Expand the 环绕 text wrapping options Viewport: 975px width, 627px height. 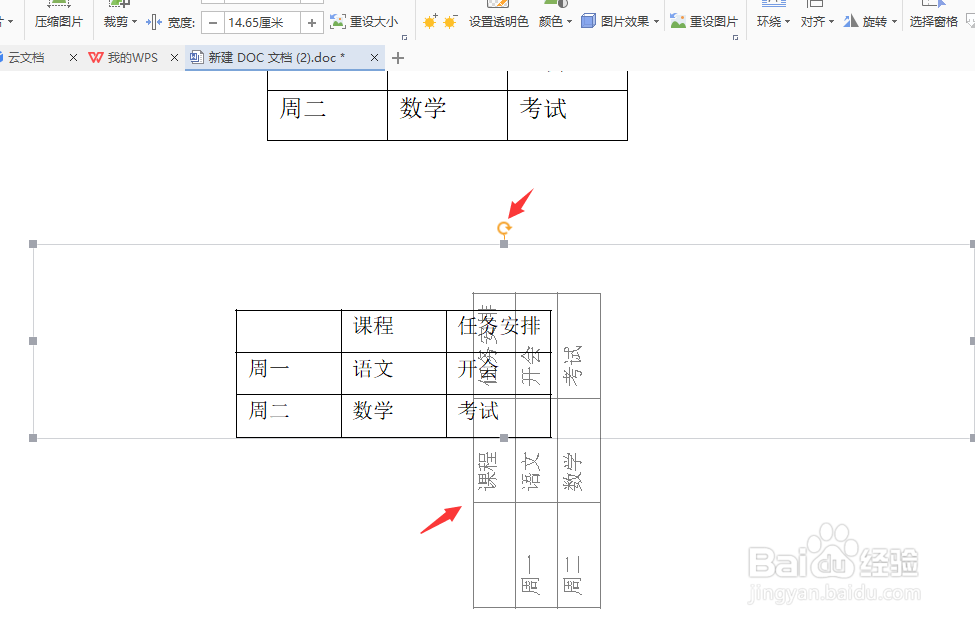click(772, 22)
